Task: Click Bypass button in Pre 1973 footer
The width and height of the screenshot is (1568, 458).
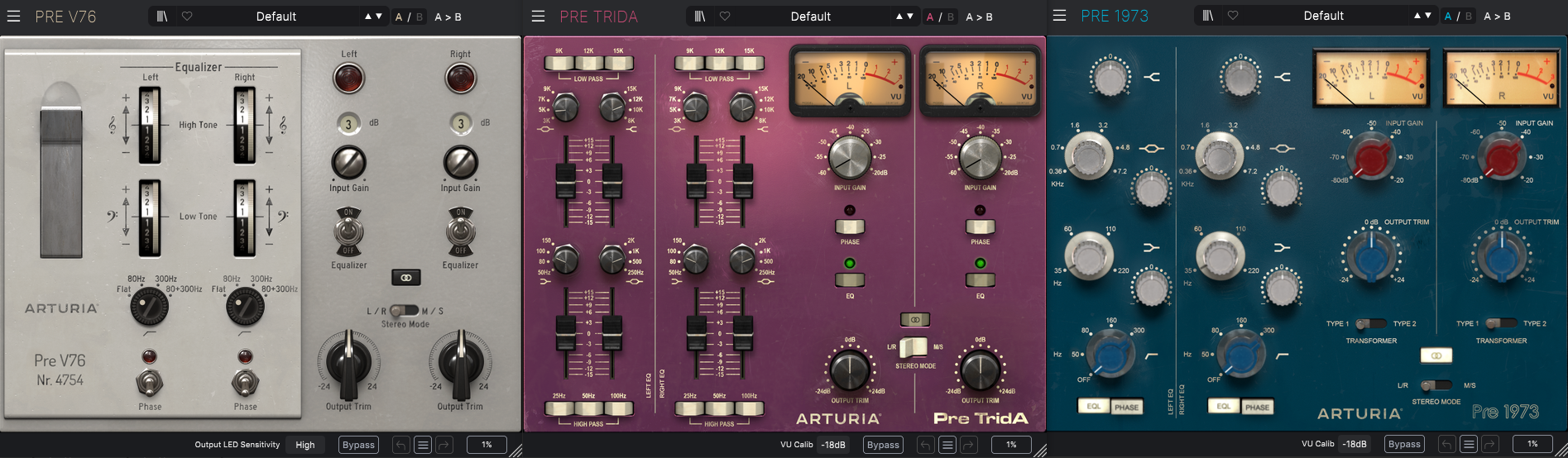Action: tap(1404, 445)
